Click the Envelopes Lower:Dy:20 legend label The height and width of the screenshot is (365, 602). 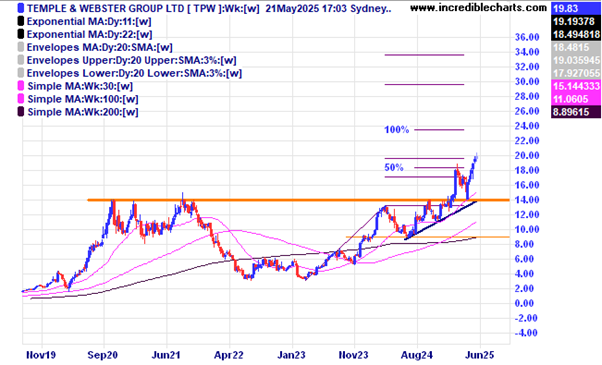tap(134, 73)
